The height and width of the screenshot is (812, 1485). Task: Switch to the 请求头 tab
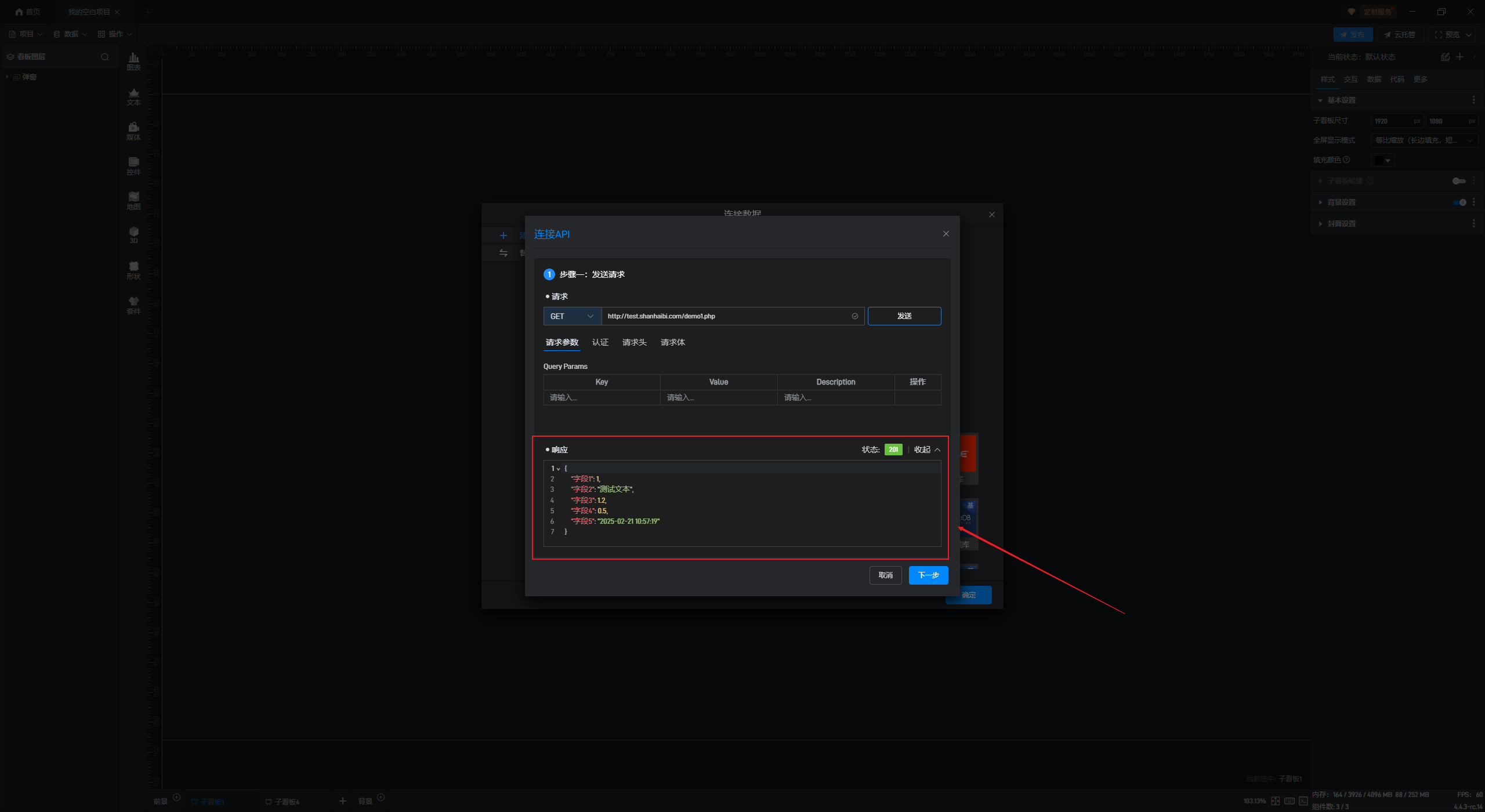tap(634, 342)
